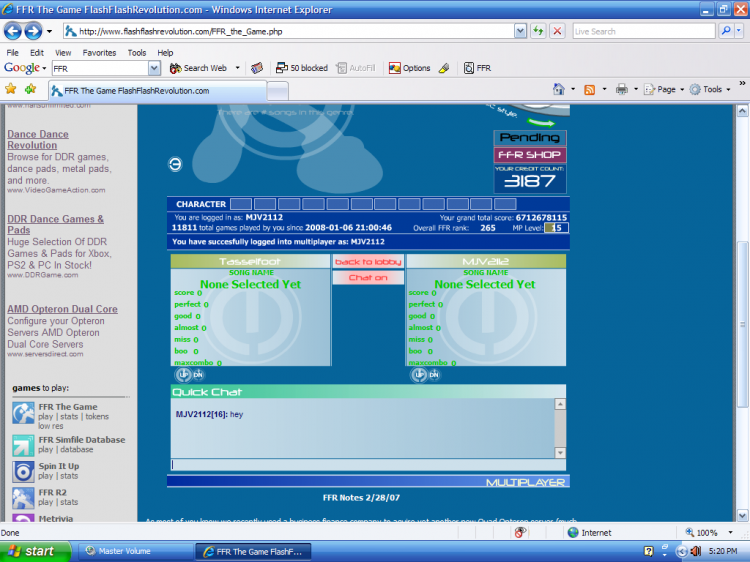Click the RSS feeds icon
Image resolution: width=750 pixels, height=562 pixels.
pyautogui.click(x=590, y=89)
